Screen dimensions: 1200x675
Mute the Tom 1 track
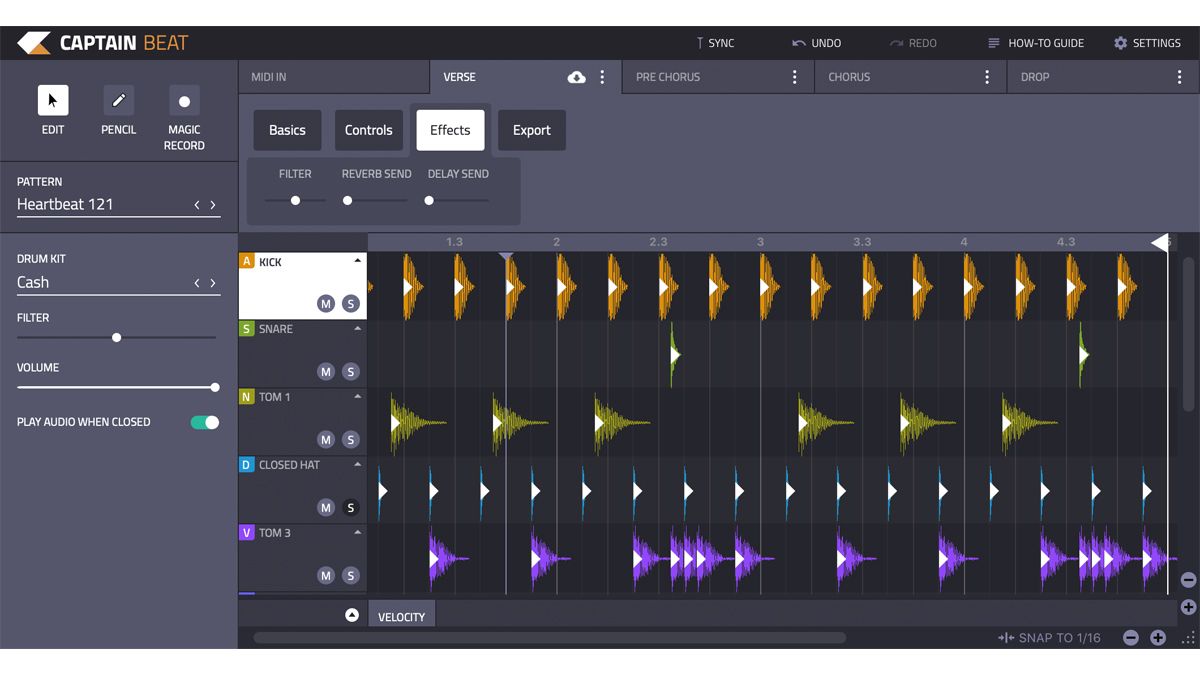pyautogui.click(x=326, y=440)
